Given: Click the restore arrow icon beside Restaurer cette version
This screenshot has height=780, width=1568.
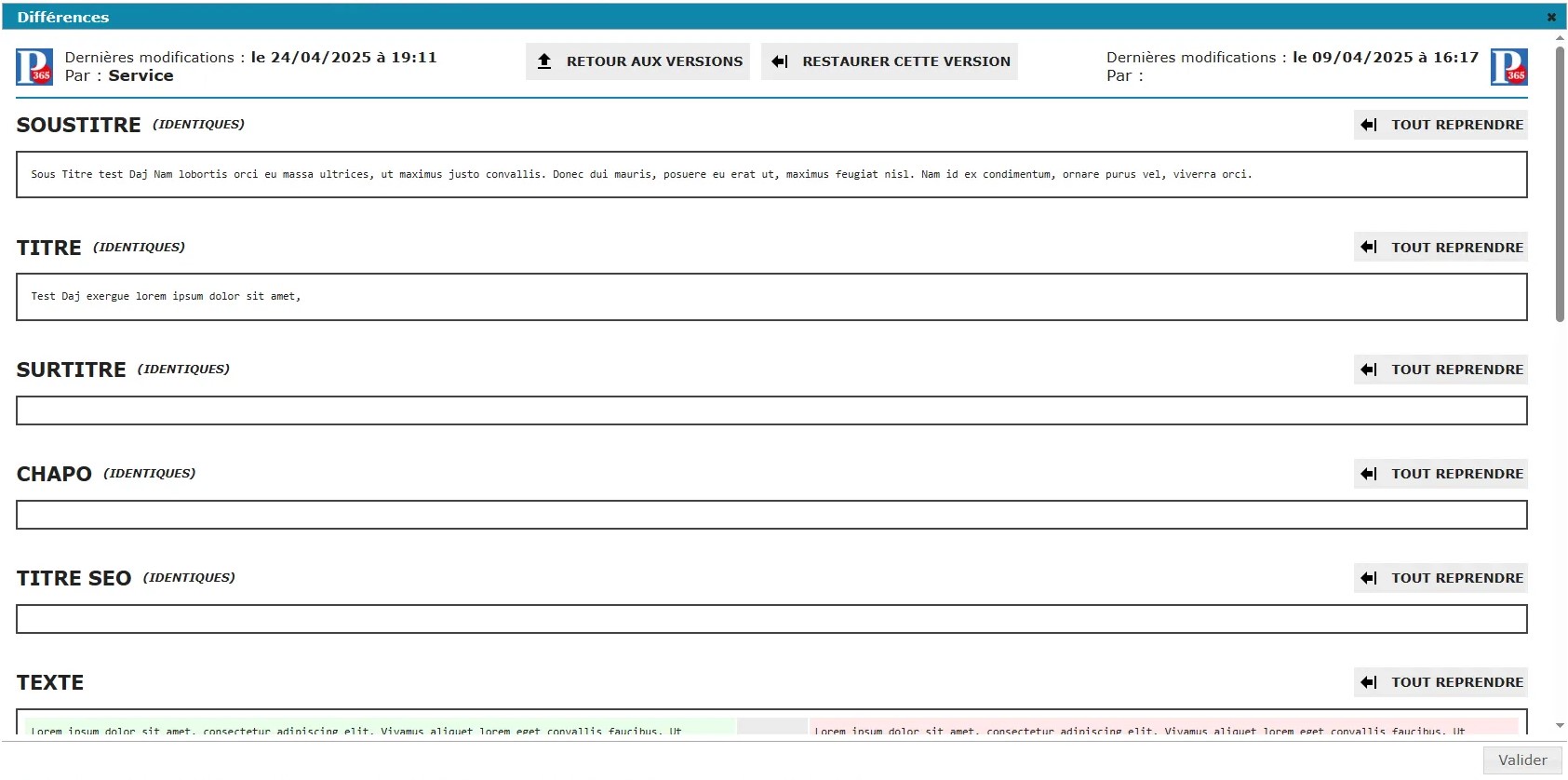Looking at the screenshot, I should pyautogui.click(x=780, y=61).
